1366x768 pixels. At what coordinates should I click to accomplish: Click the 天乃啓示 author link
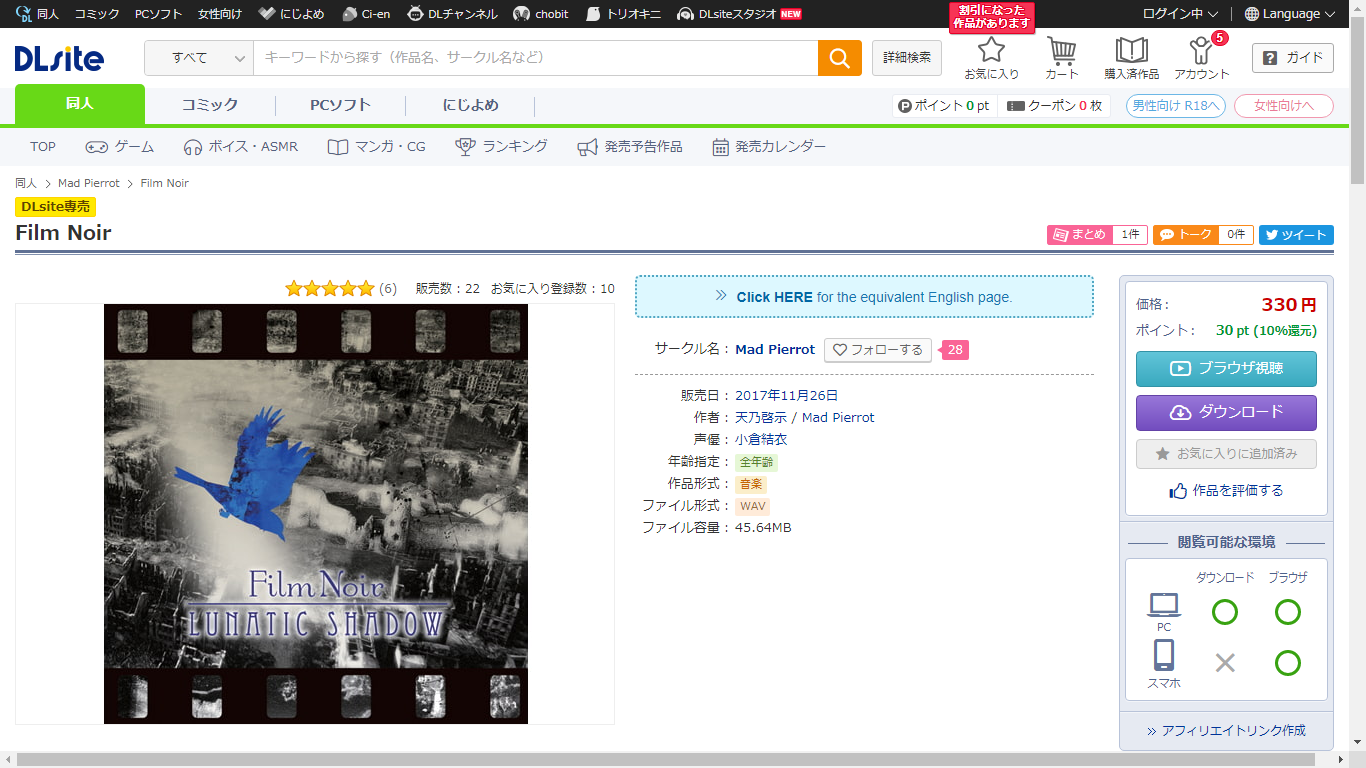761,418
